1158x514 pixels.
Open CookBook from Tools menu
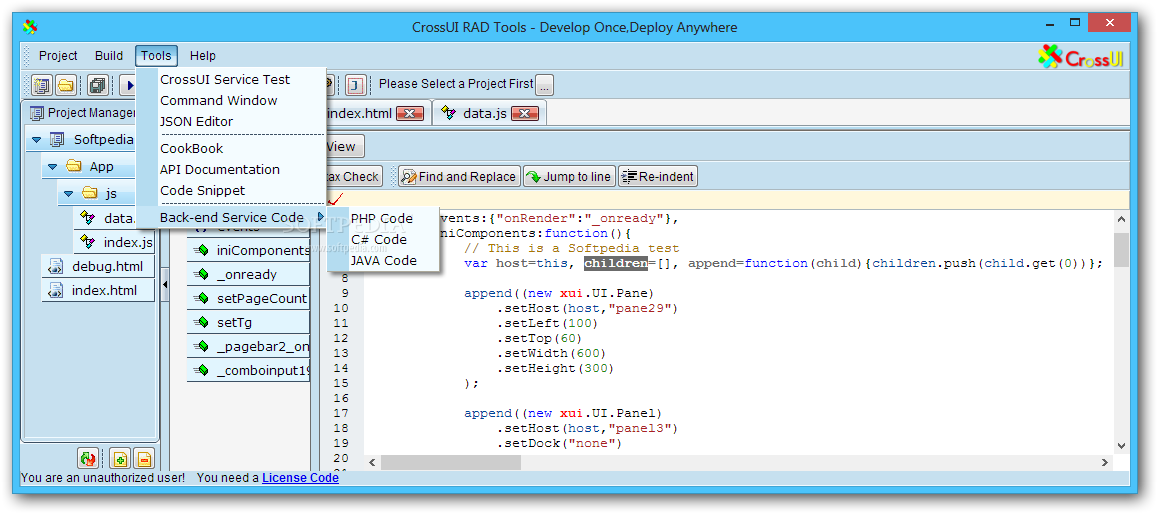point(192,148)
